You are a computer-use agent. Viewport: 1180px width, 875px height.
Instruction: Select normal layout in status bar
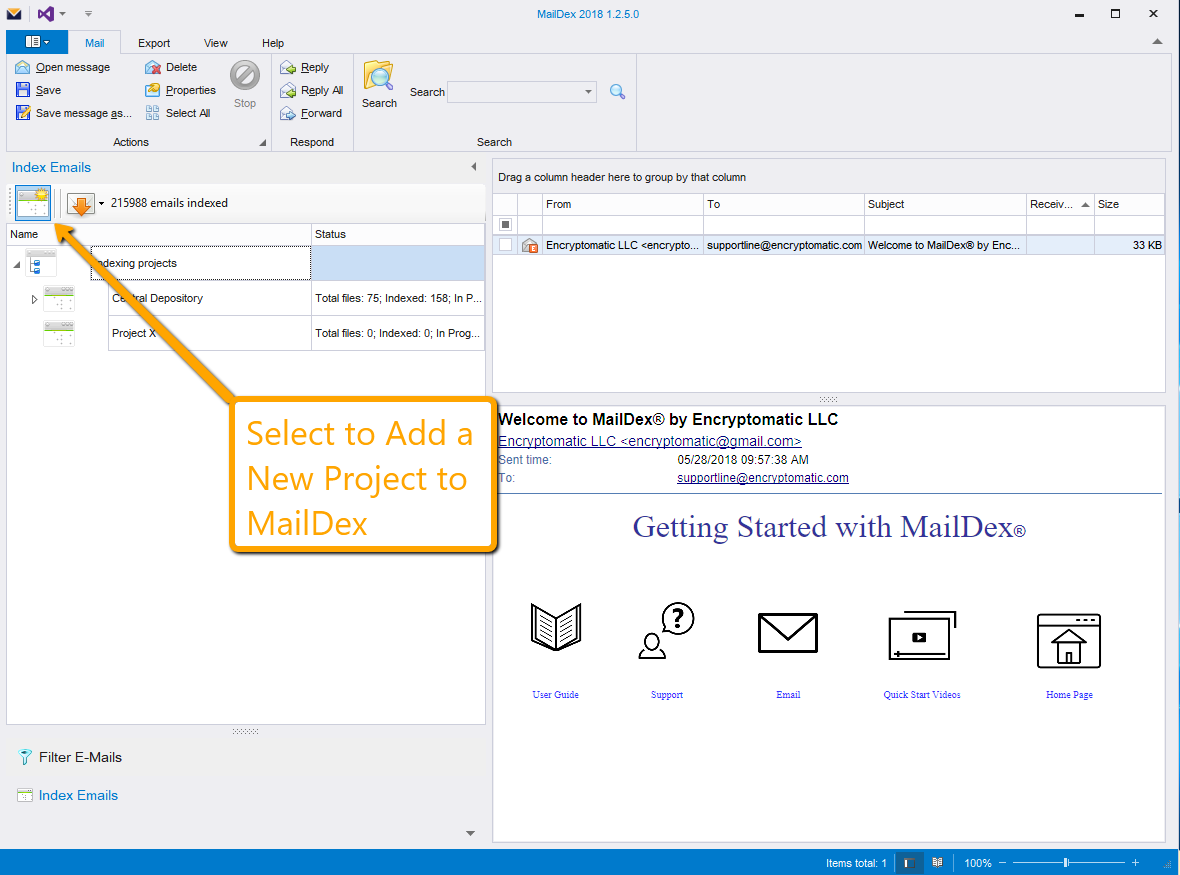tap(909, 863)
